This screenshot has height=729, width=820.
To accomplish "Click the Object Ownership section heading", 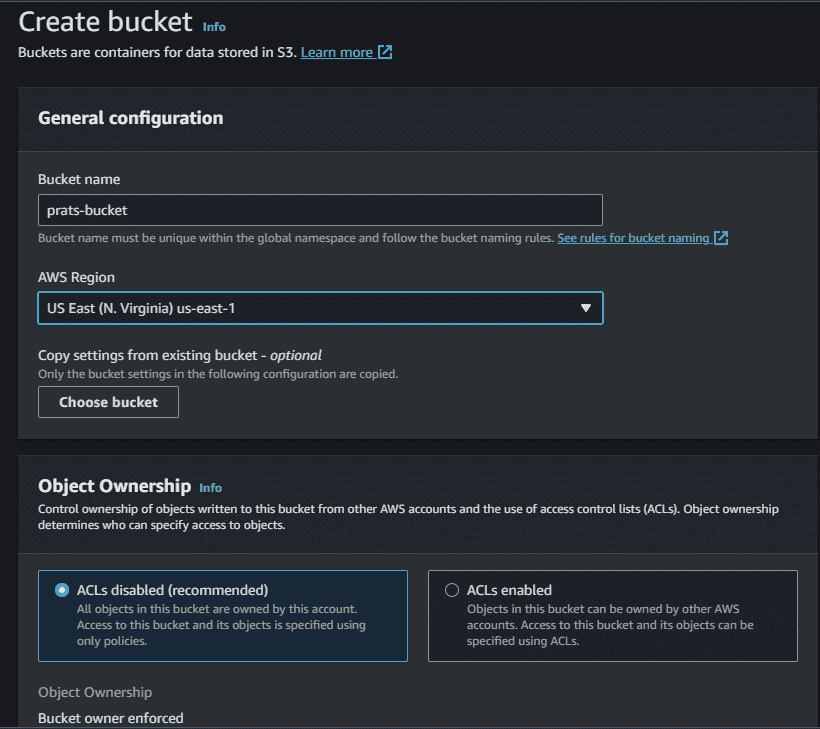I will pyautogui.click(x=114, y=486).
